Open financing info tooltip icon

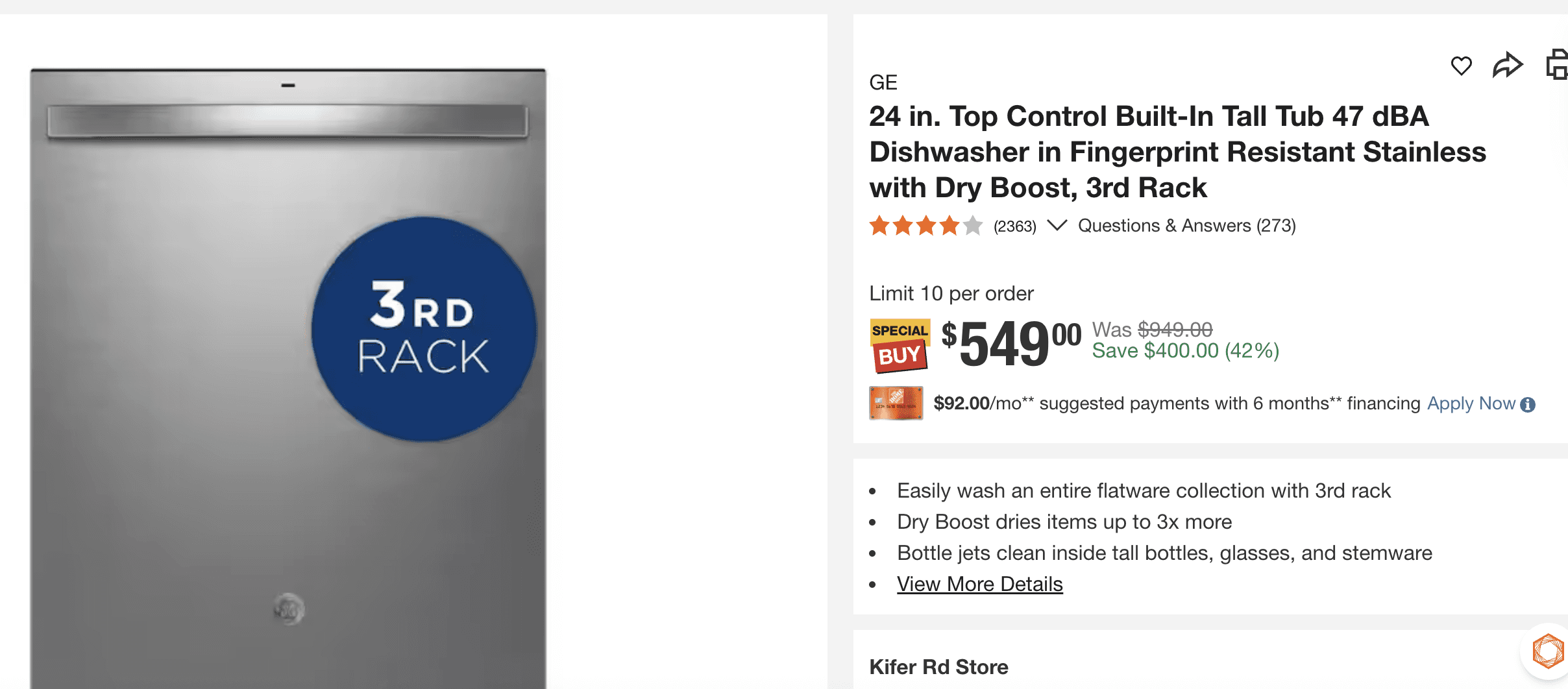(1529, 404)
